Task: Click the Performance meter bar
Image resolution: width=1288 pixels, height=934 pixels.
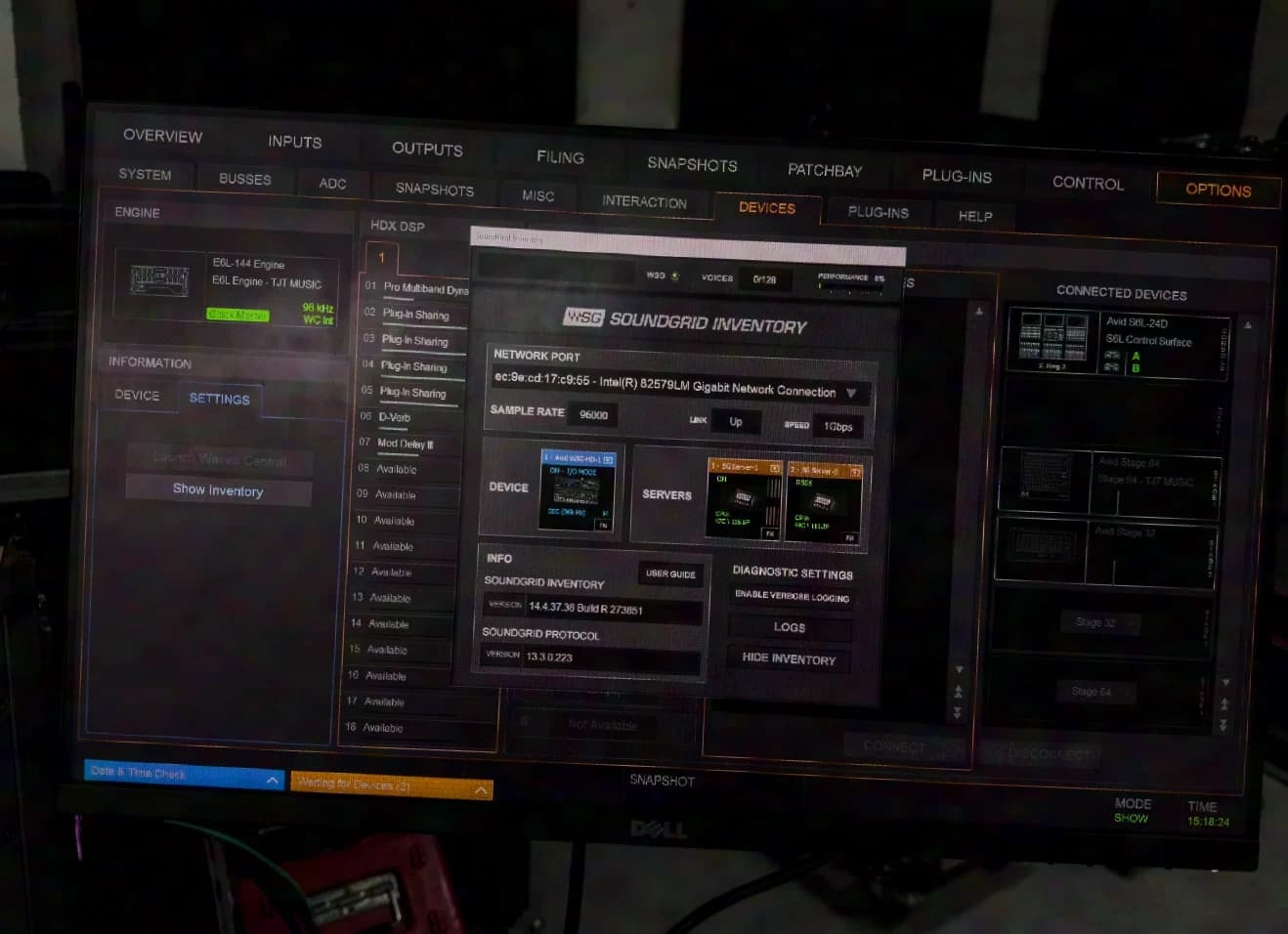Action: [851, 288]
